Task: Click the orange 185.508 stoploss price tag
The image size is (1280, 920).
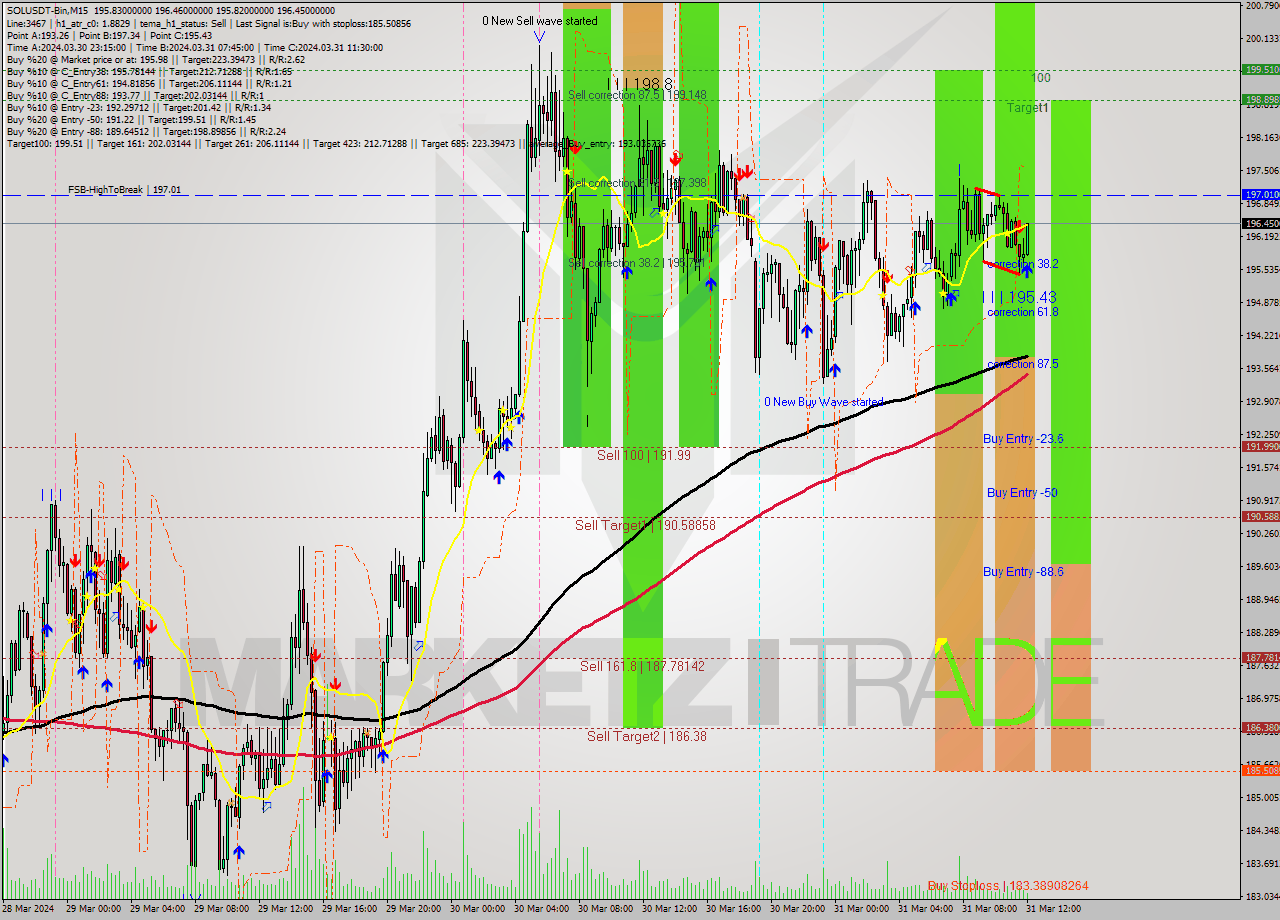Action: (1261, 770)
